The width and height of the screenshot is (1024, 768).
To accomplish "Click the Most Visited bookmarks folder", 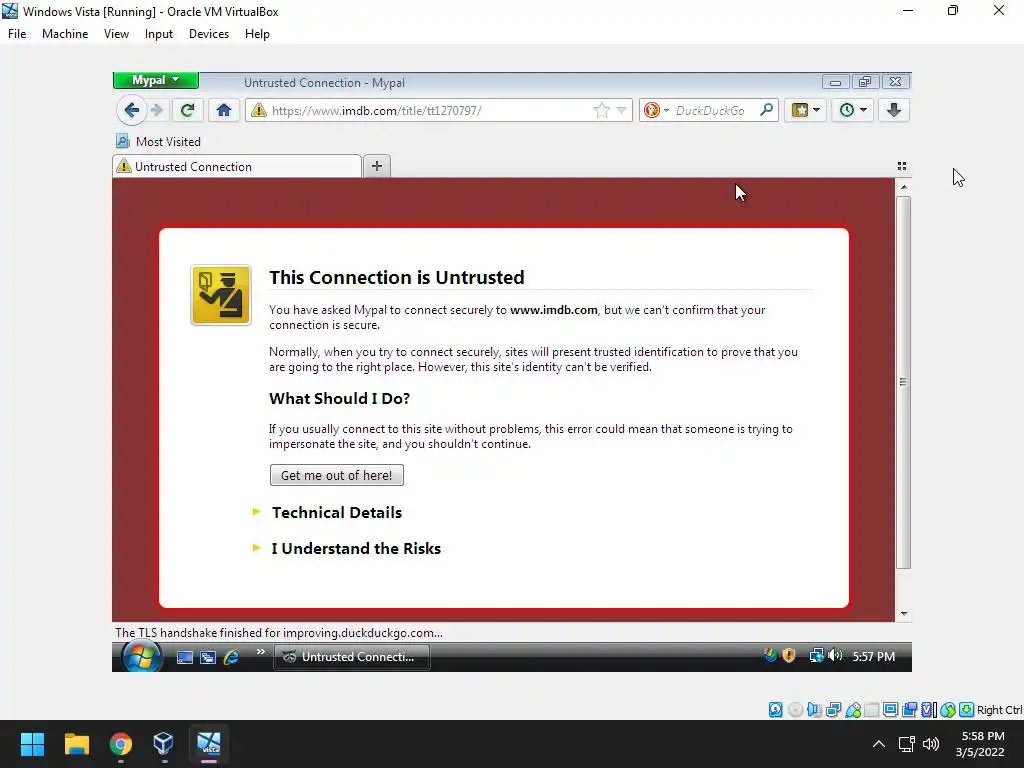I will [x=159, y=142].
